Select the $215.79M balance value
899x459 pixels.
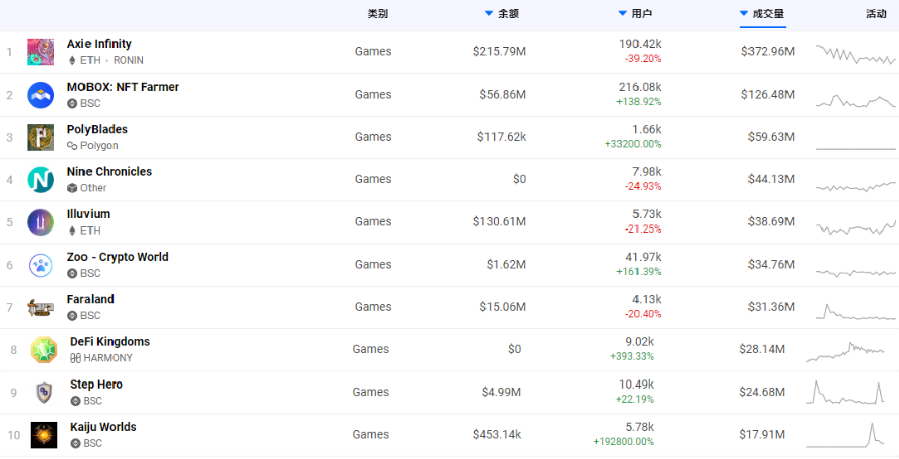499,52
